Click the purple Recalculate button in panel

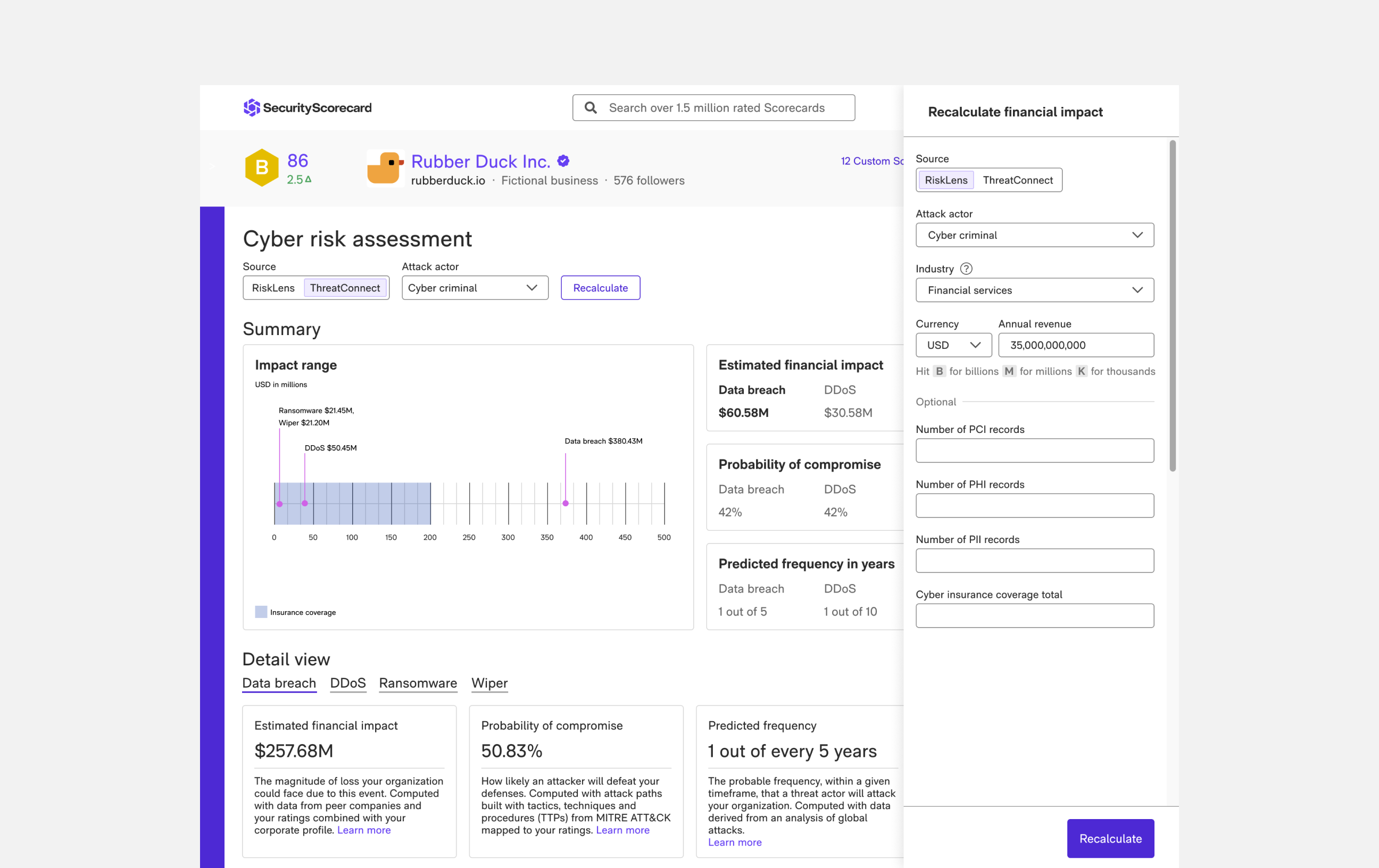[1110, 838]
